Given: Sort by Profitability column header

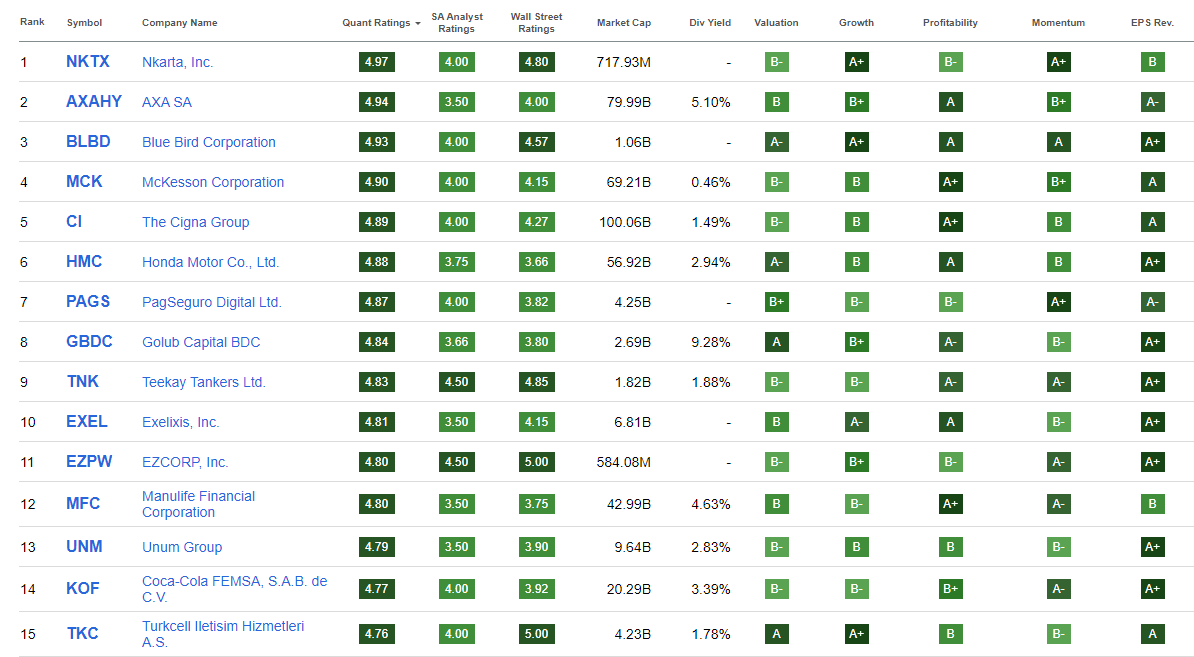Looking at the screenshot, I should (x=950, y=23).
